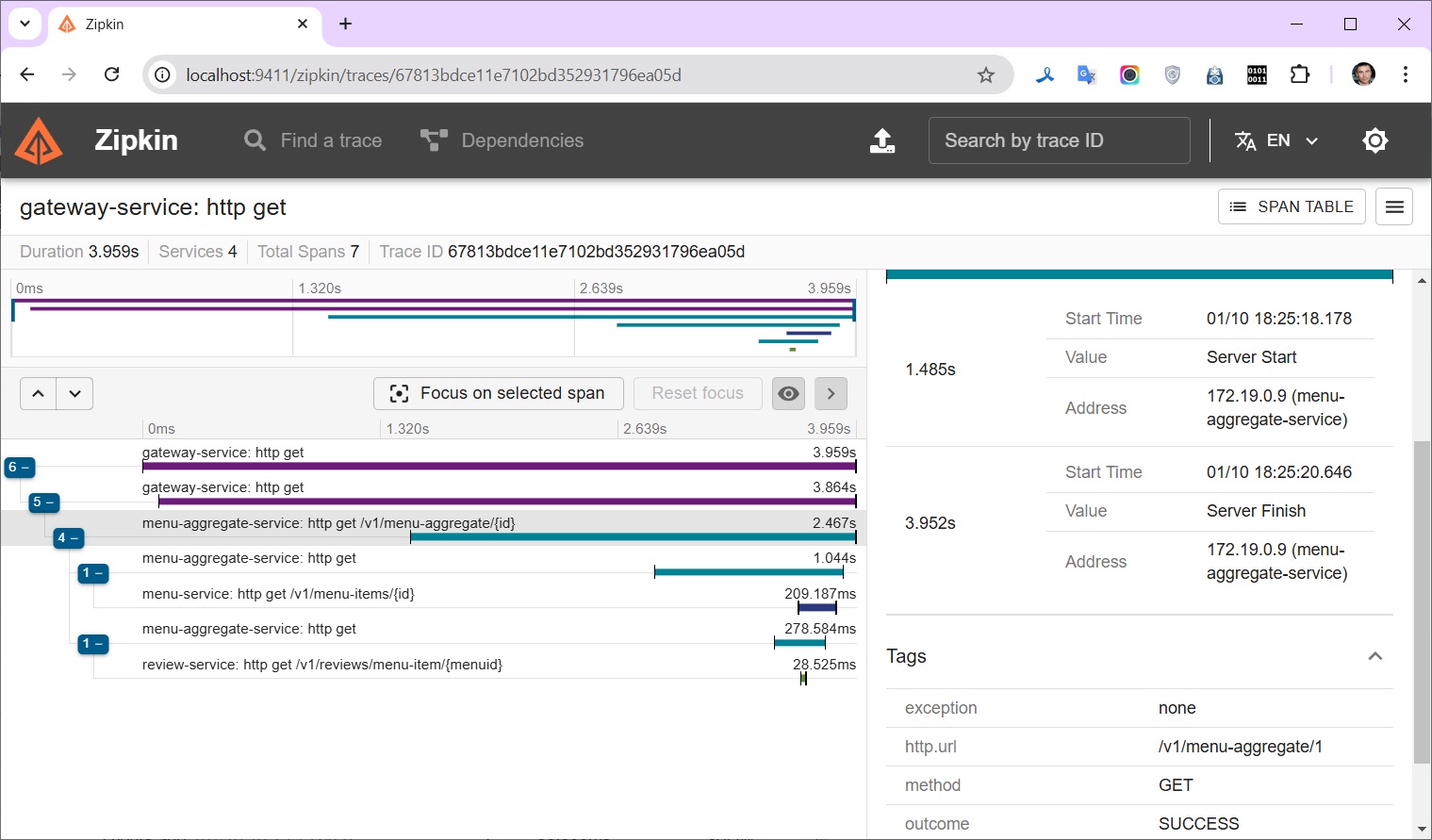Click the menu-service span timeline bar
1432x840 pixels.
click(816, 607)
